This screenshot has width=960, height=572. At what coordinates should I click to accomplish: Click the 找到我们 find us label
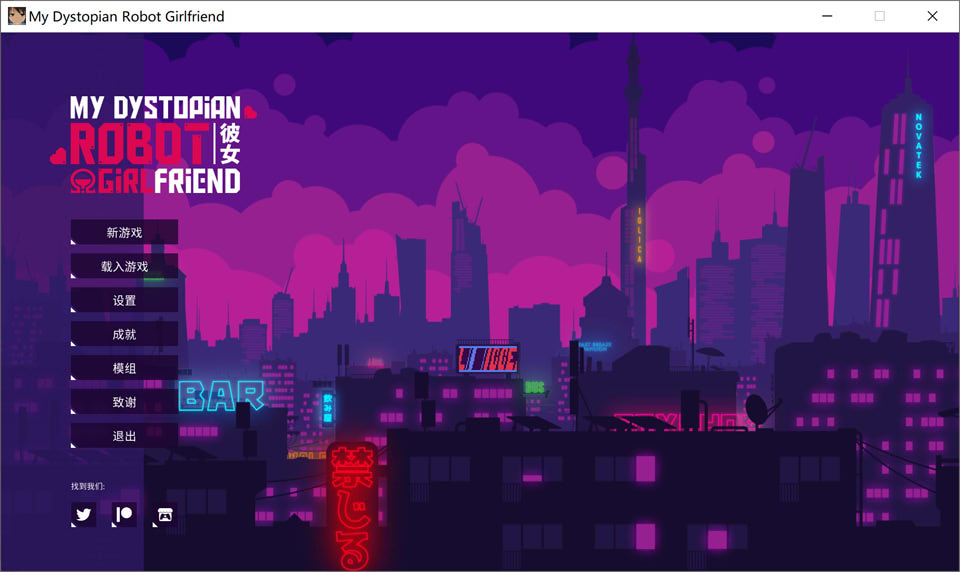tap(87, 486)
